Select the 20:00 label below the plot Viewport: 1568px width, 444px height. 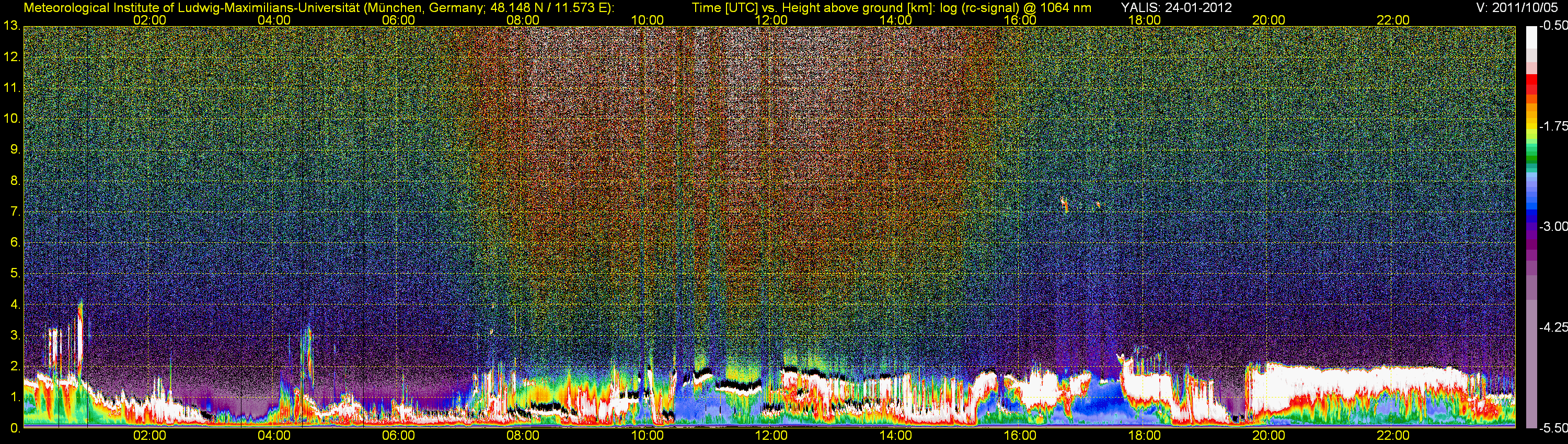pyautogui.click(x=1269, y=436)
